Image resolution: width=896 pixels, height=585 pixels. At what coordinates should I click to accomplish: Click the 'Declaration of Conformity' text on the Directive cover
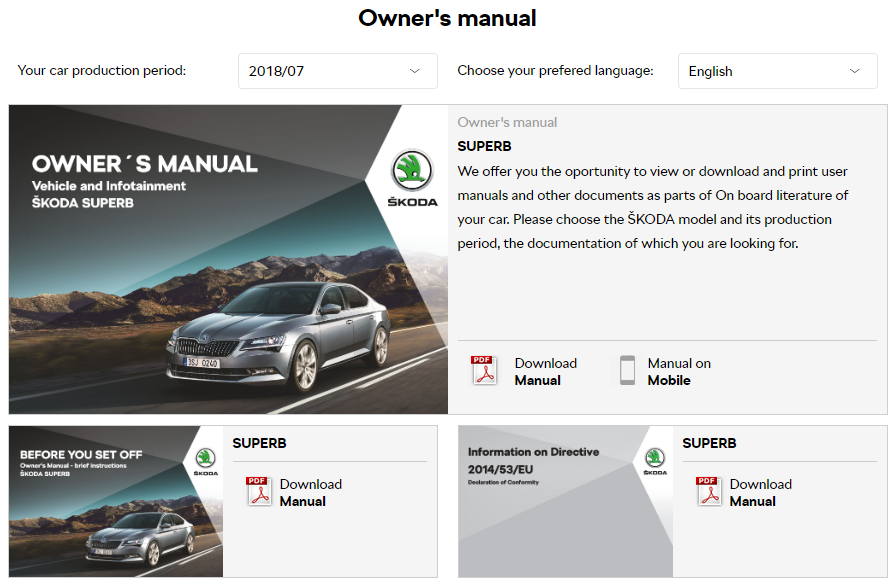[503, 482]
